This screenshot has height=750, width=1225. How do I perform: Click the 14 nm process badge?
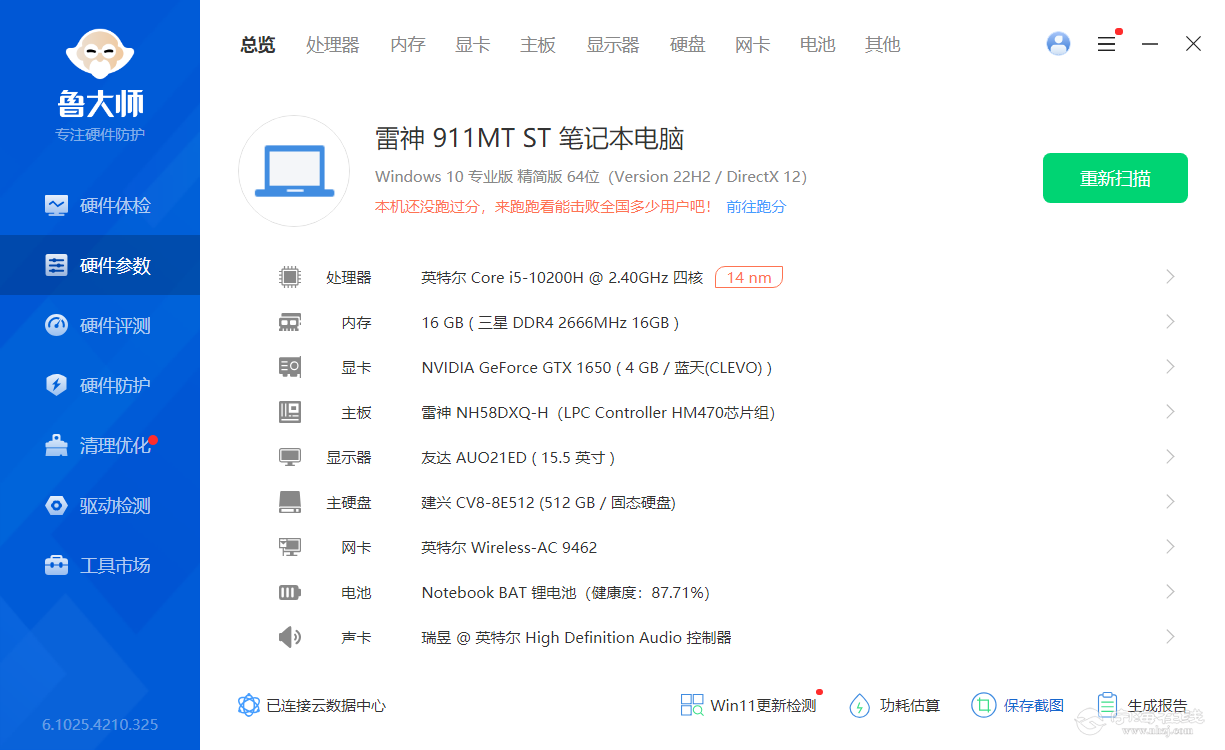coord(748,277)
